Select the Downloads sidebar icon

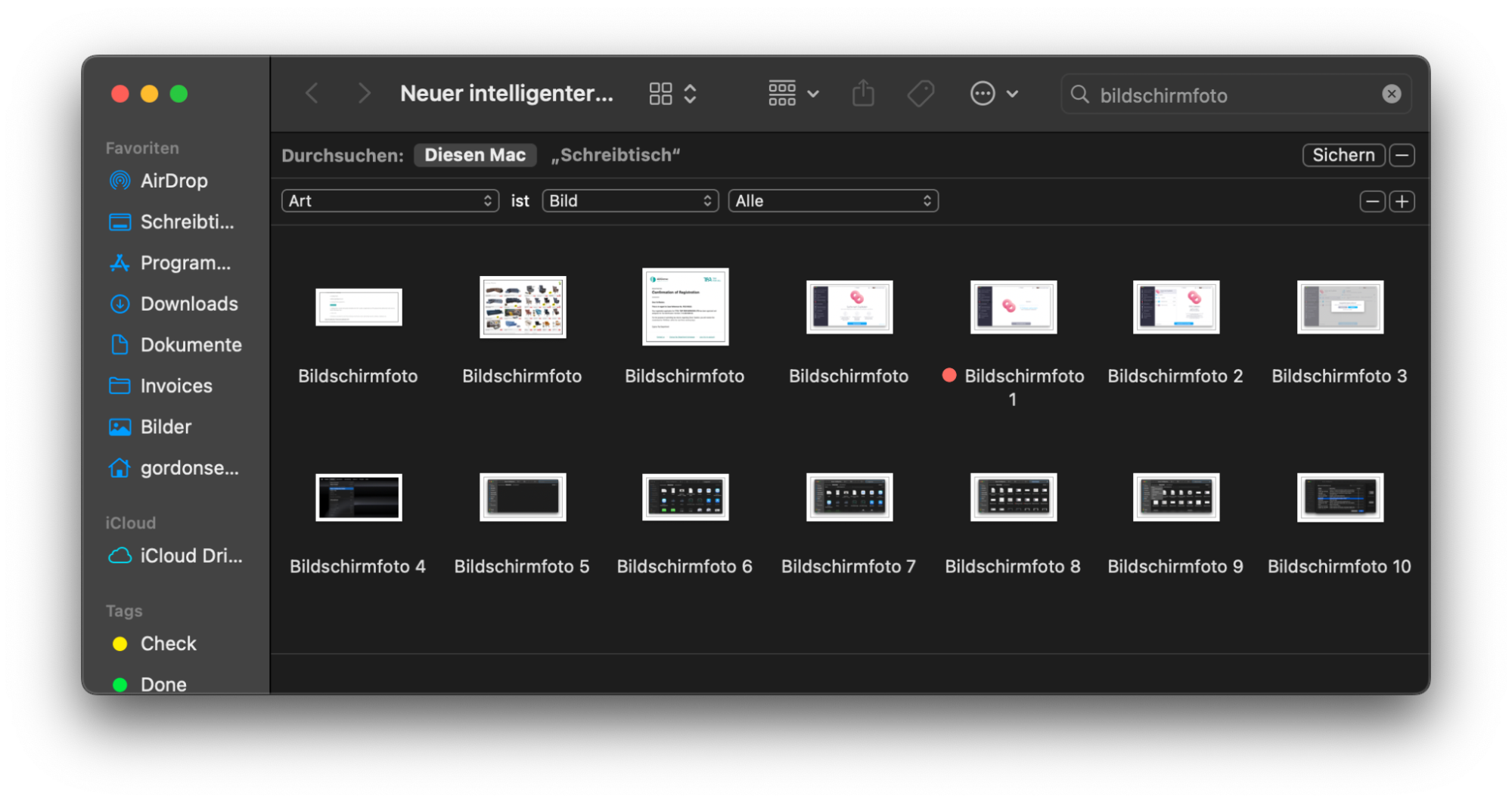[x=120, y=303]
